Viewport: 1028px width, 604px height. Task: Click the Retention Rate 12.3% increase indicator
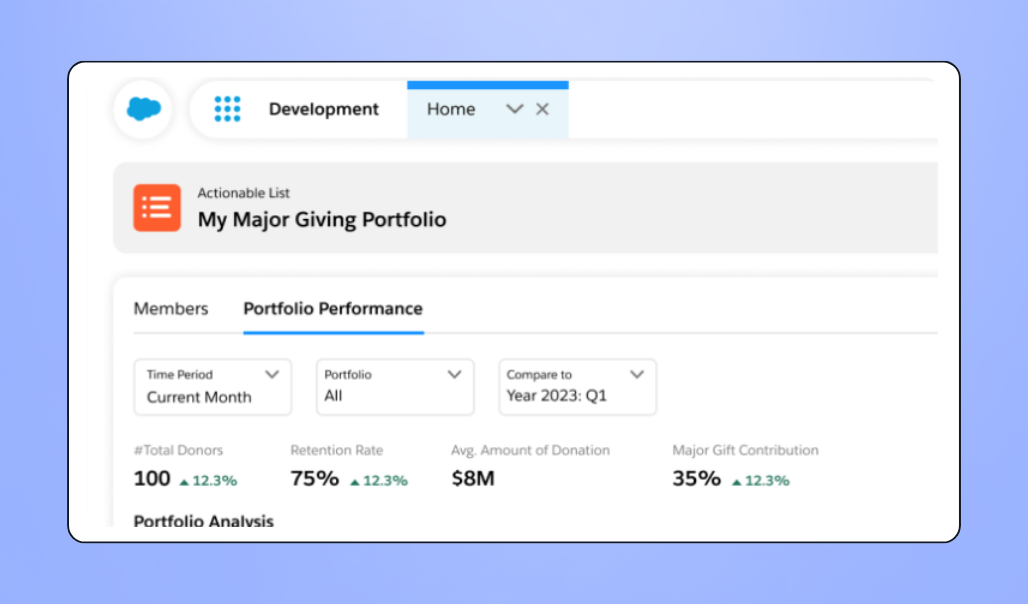coord(379,481)
